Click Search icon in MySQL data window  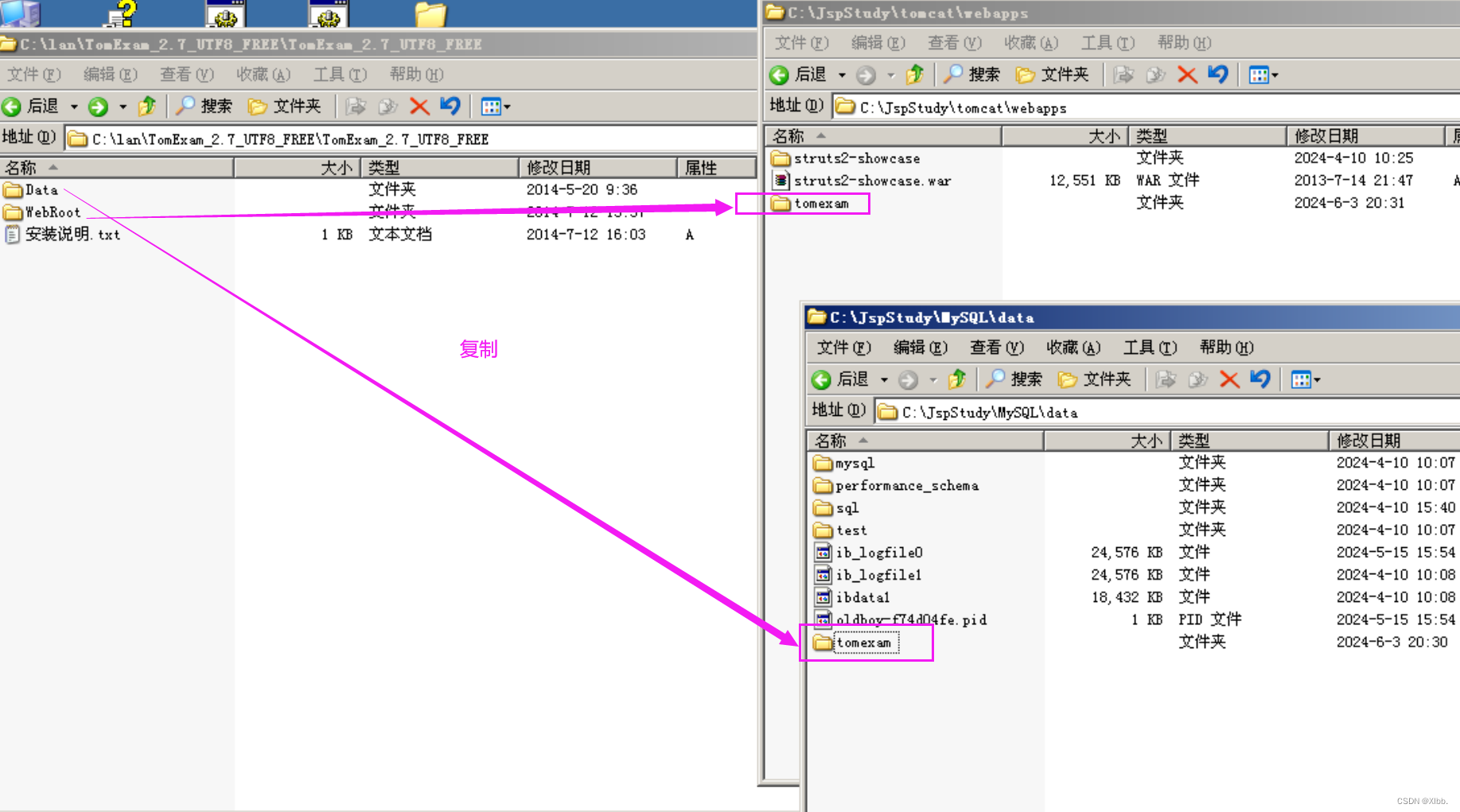click(995, 379)
